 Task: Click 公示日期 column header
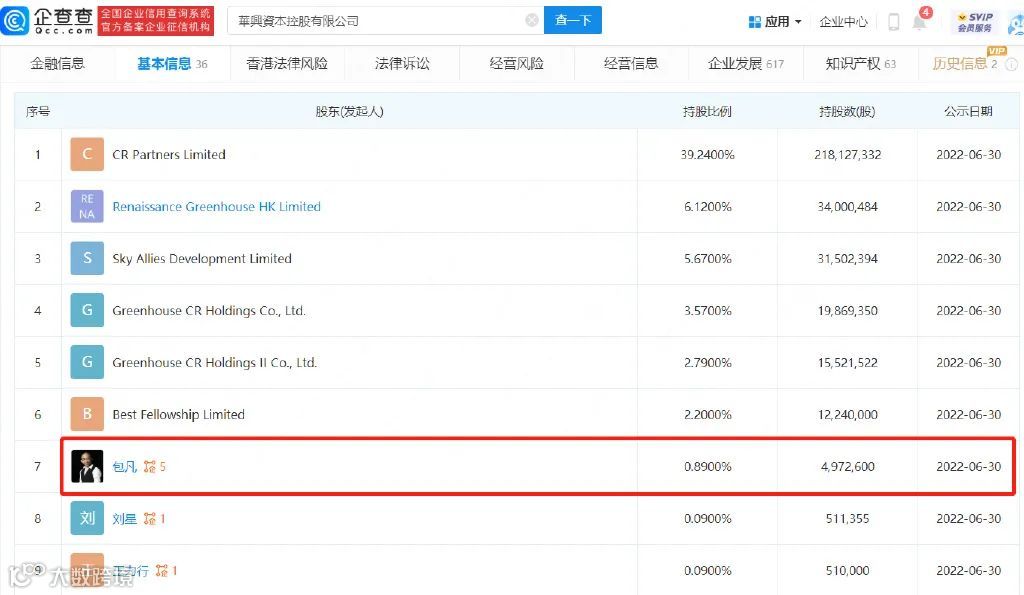click(x=968, y=112)
